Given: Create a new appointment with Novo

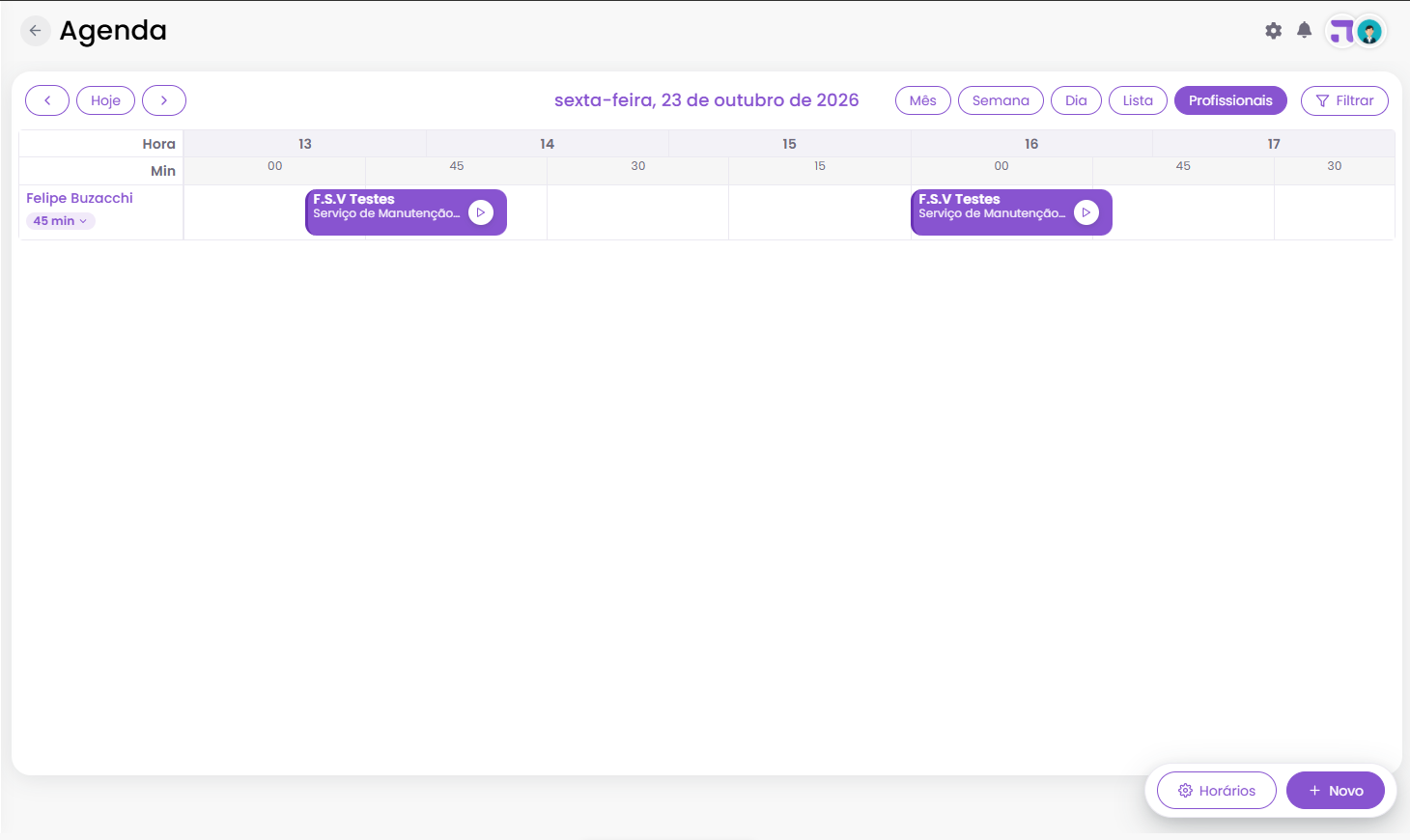Looking at the screenshot, I should point(1336,791).
